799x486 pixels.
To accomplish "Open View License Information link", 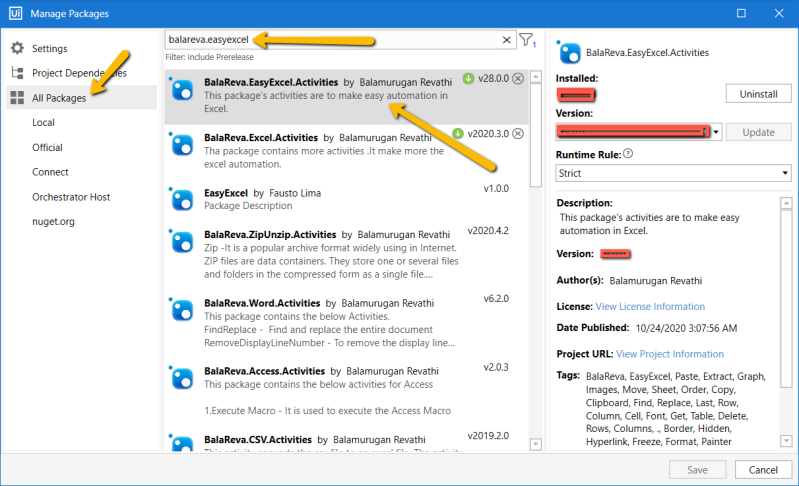I will coord(650,306).
